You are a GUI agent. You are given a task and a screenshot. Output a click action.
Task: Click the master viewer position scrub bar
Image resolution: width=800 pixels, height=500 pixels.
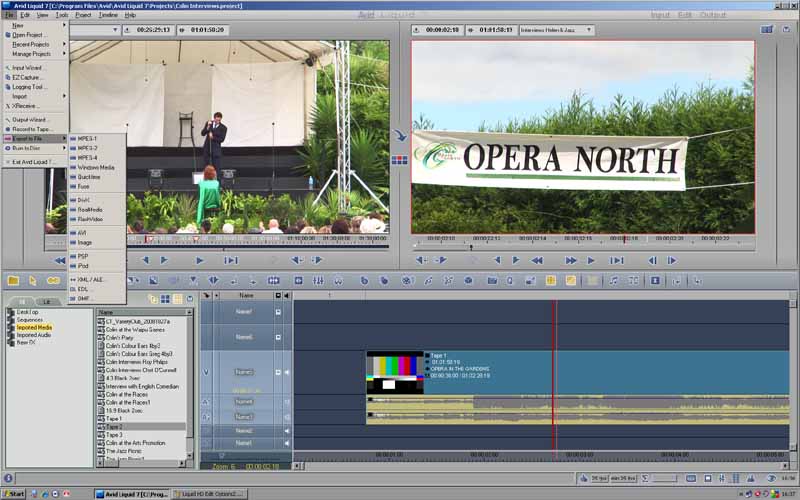582,247
